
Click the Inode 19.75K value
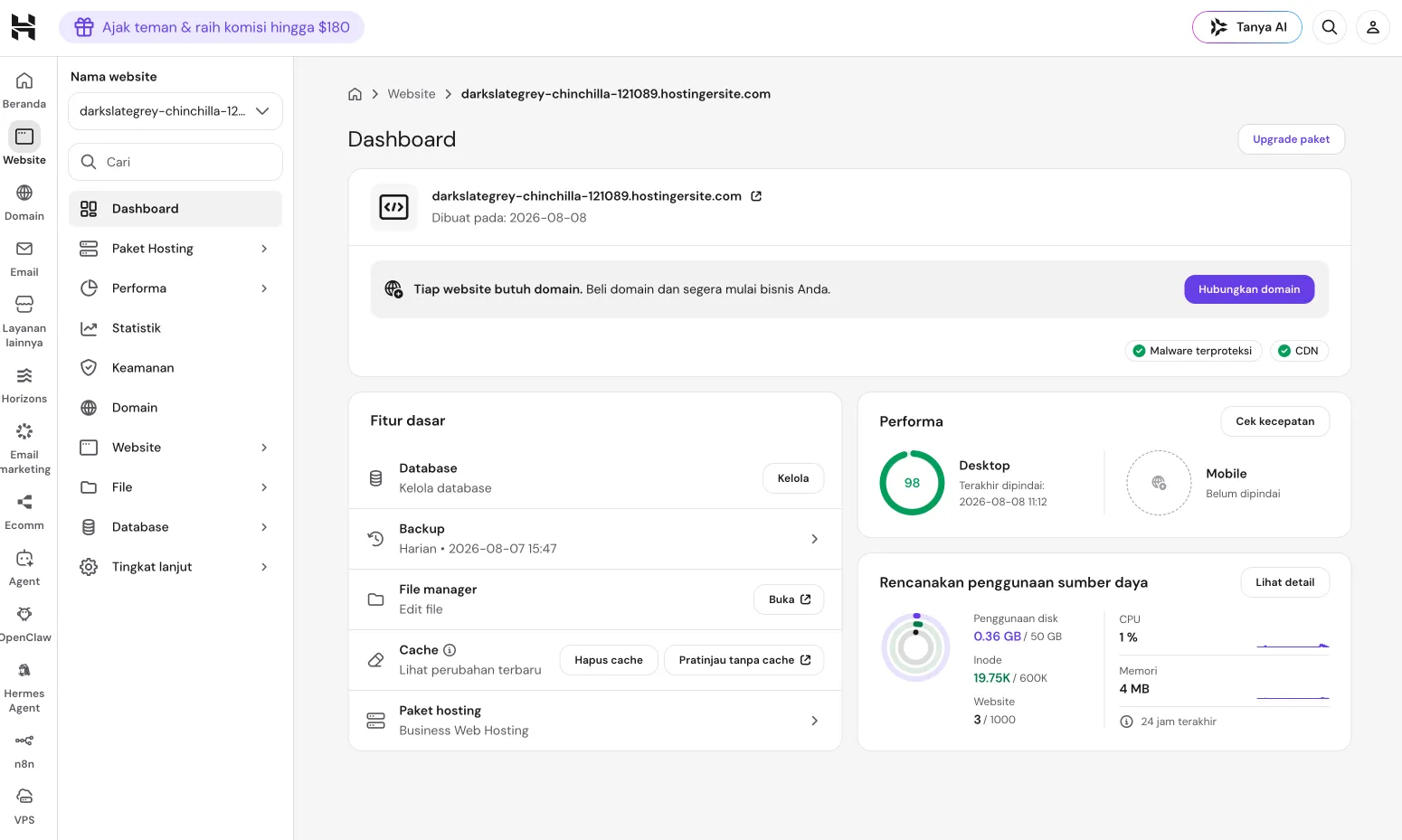click(991, 678)
